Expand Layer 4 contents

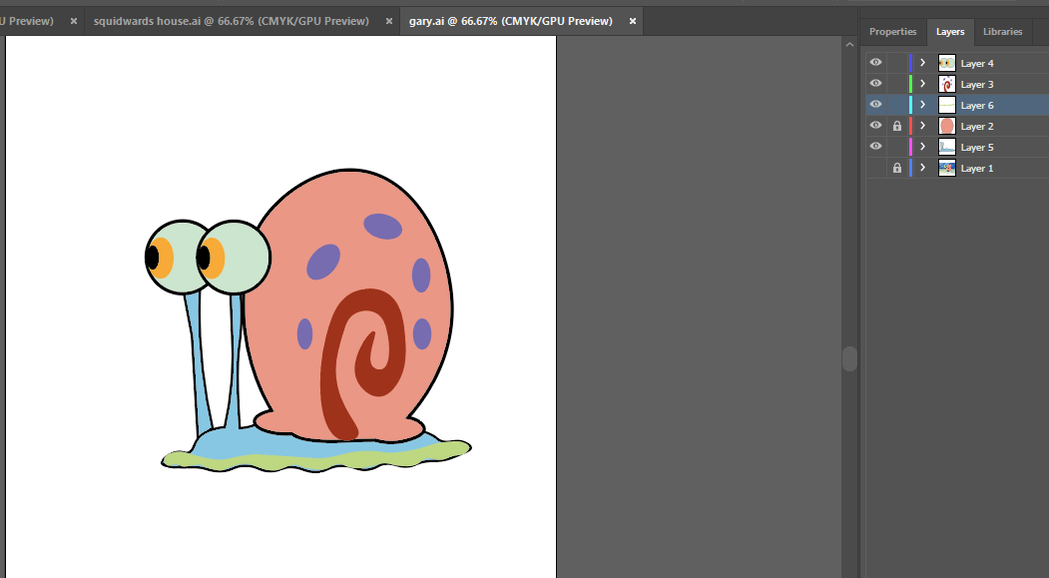coord(923,63)
